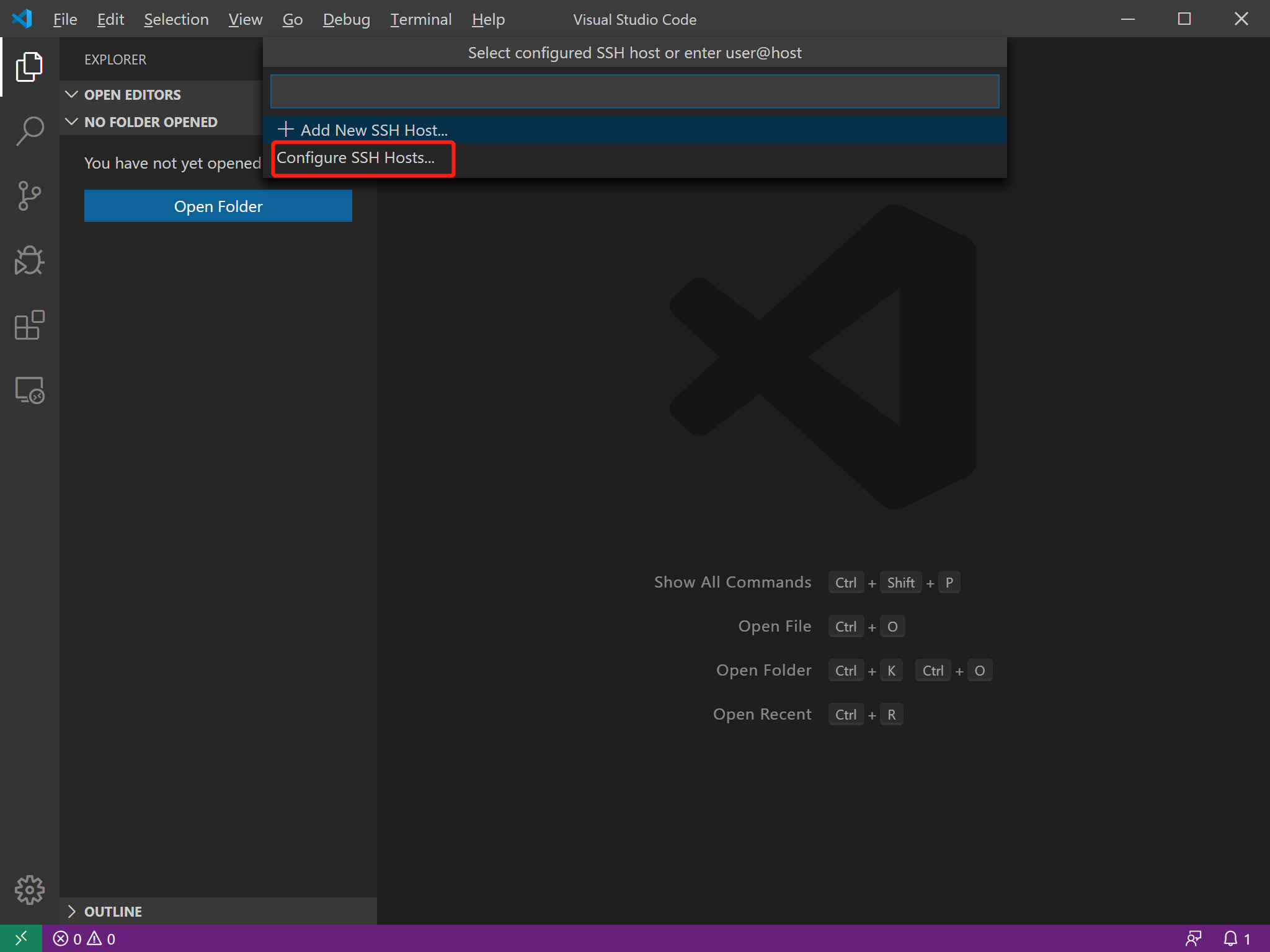Click the Open Folder button
1270x952 pixels.
click(218, 206)
